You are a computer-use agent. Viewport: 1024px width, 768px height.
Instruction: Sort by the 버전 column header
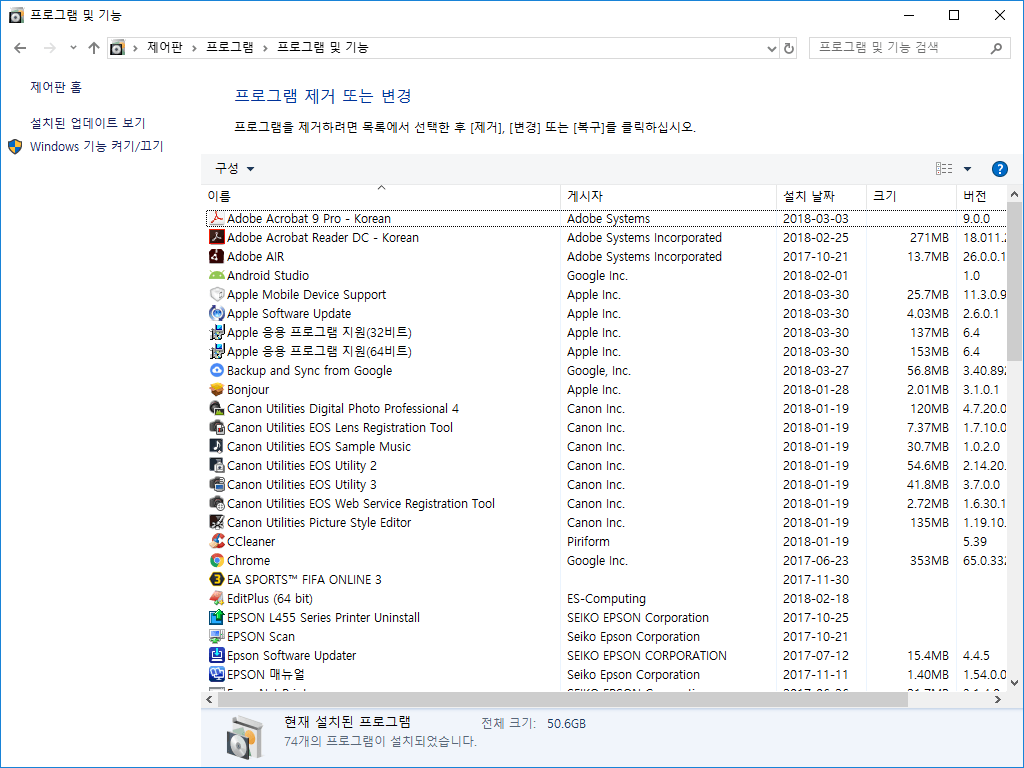pos(982,196)
